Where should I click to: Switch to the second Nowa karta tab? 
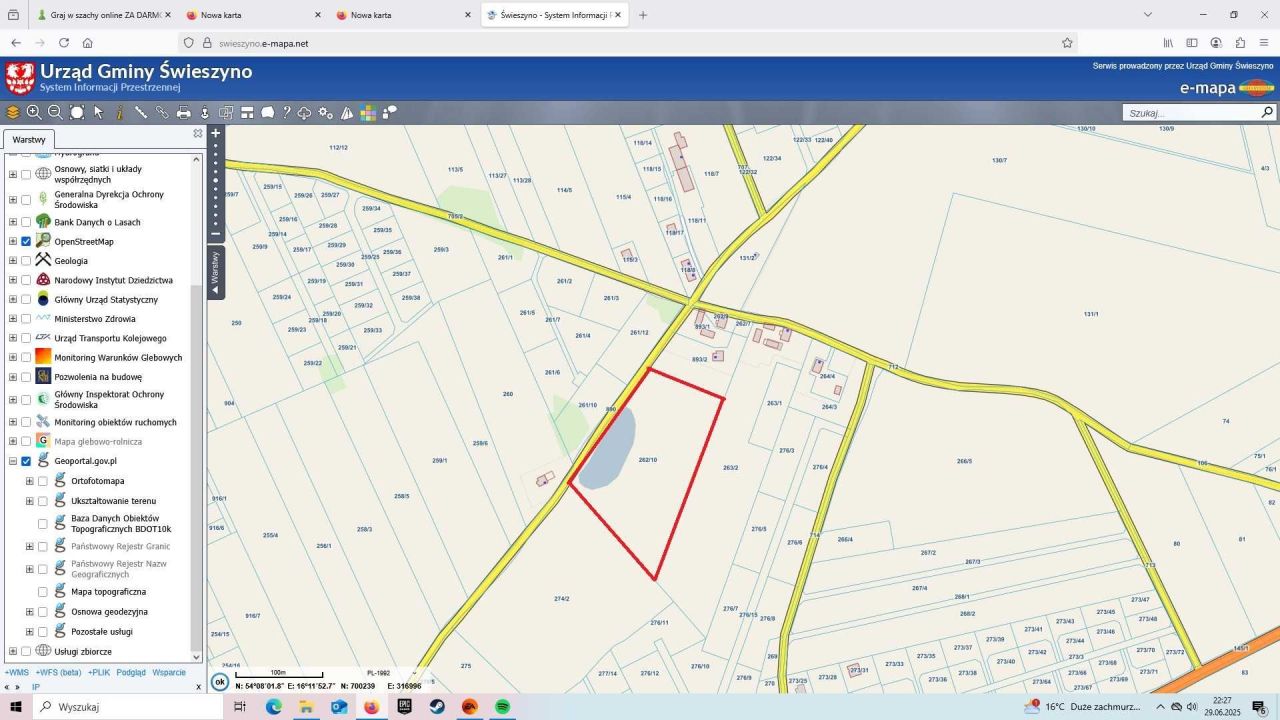(404, 15)
